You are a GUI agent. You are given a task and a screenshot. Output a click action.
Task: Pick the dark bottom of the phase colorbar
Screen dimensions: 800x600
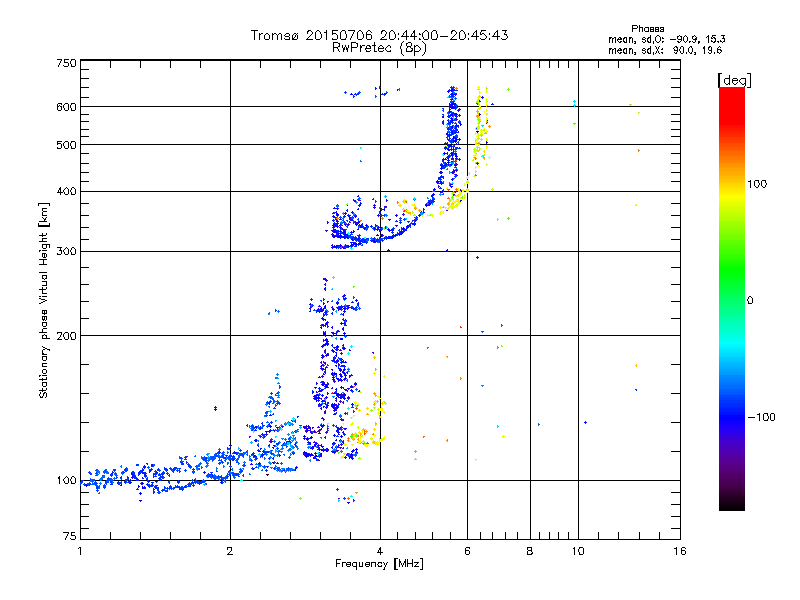tap(732, 500)
